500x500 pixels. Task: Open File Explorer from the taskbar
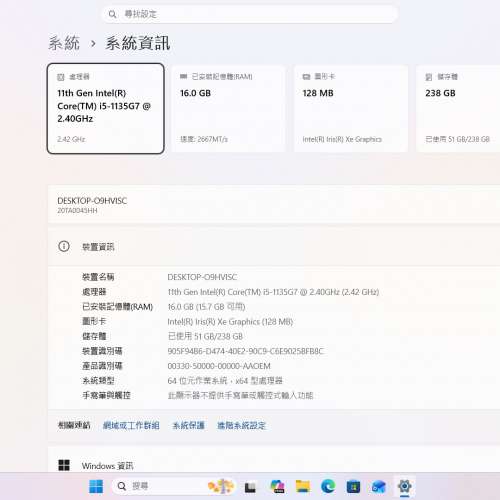(x=303, y=487)
